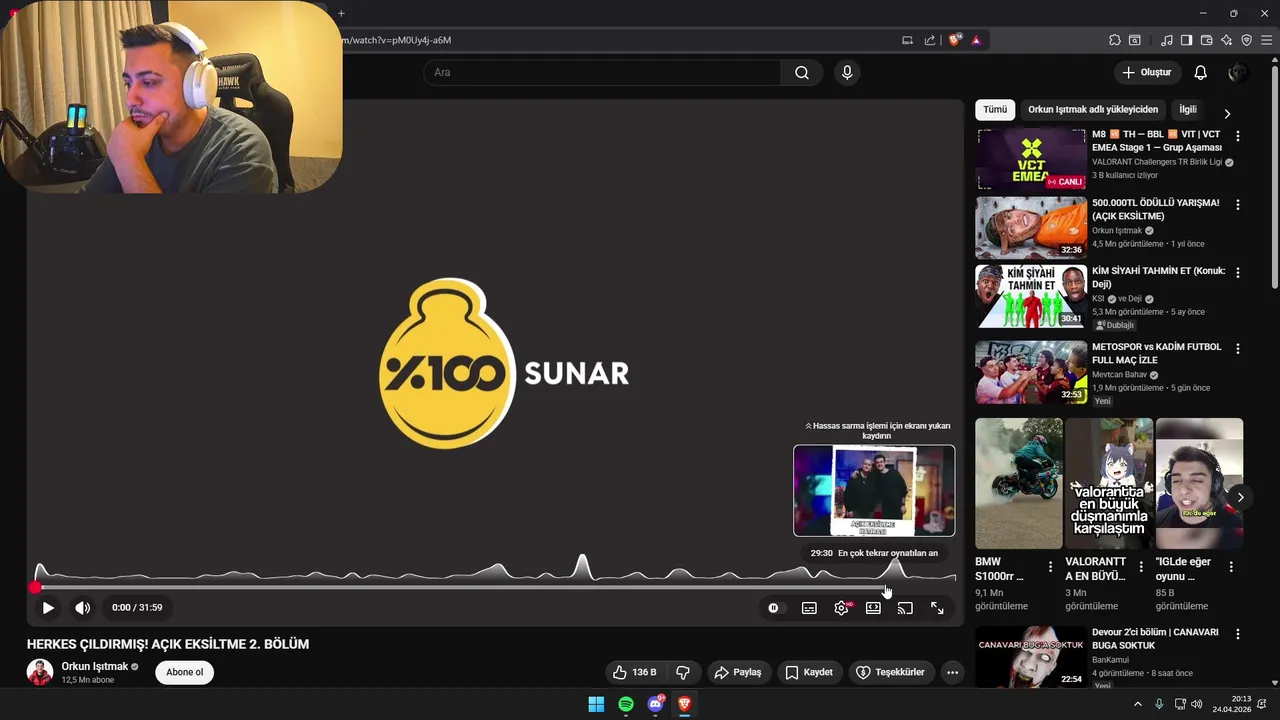1280x720 pixels.
Task: Open Spotify from the taskbar
Action: click(x=626, y=704)
